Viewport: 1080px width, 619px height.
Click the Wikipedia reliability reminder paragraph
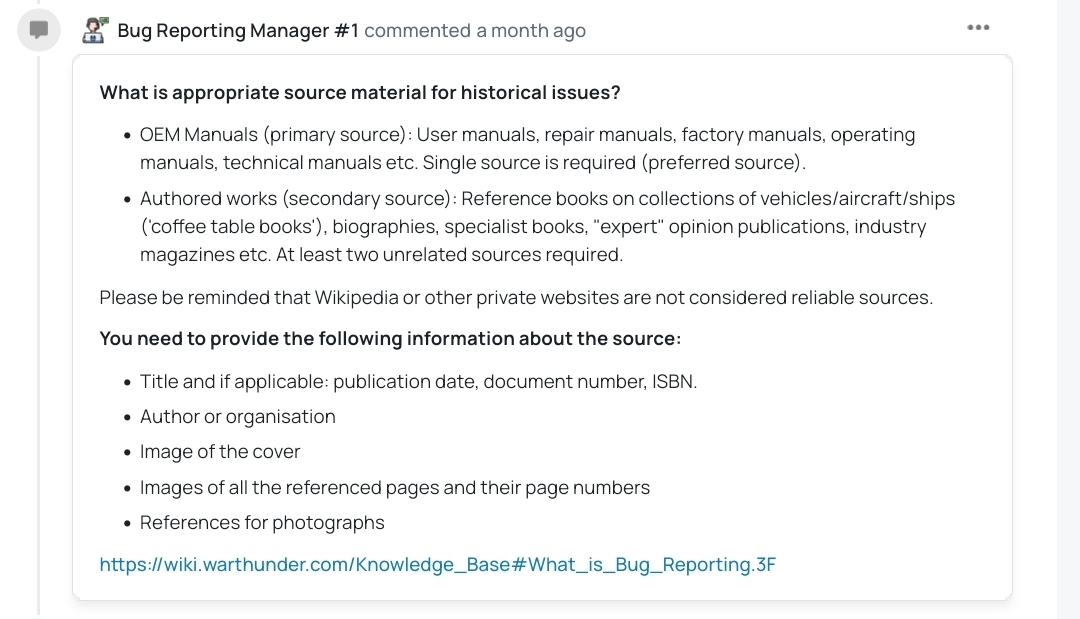pos(516,297)
